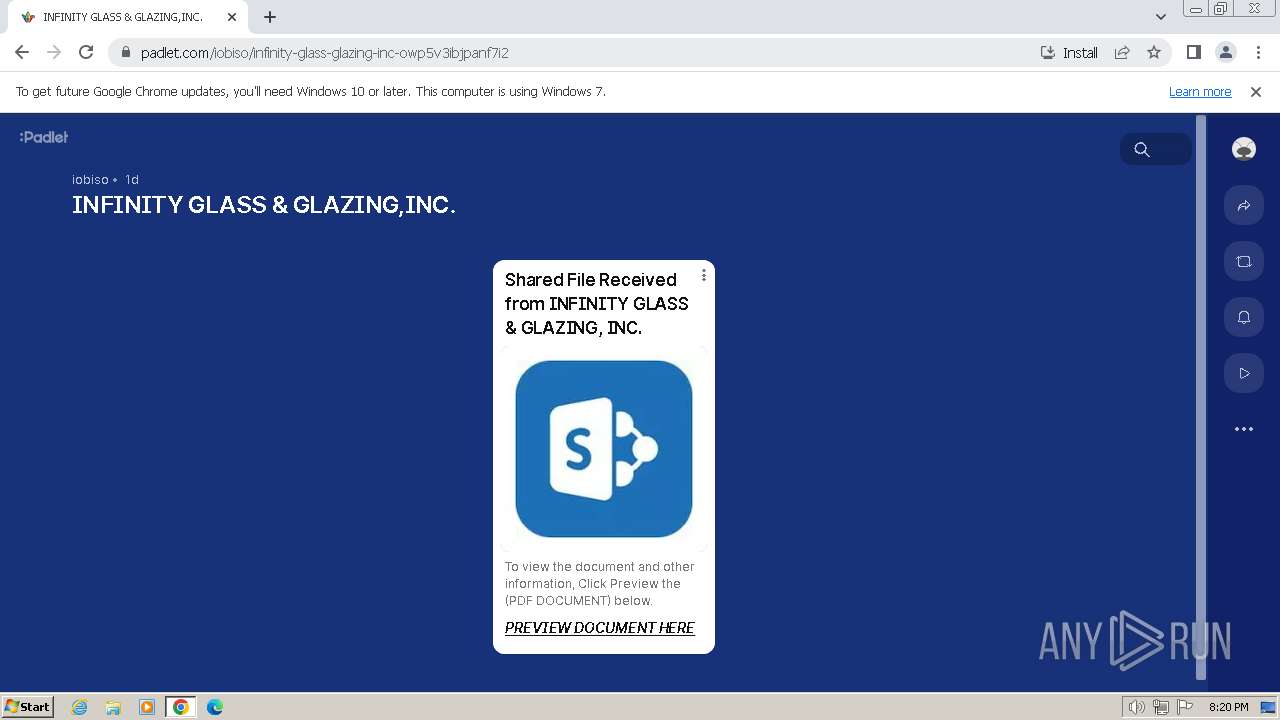Click the page vertical scrollbar

[1201, 400]
